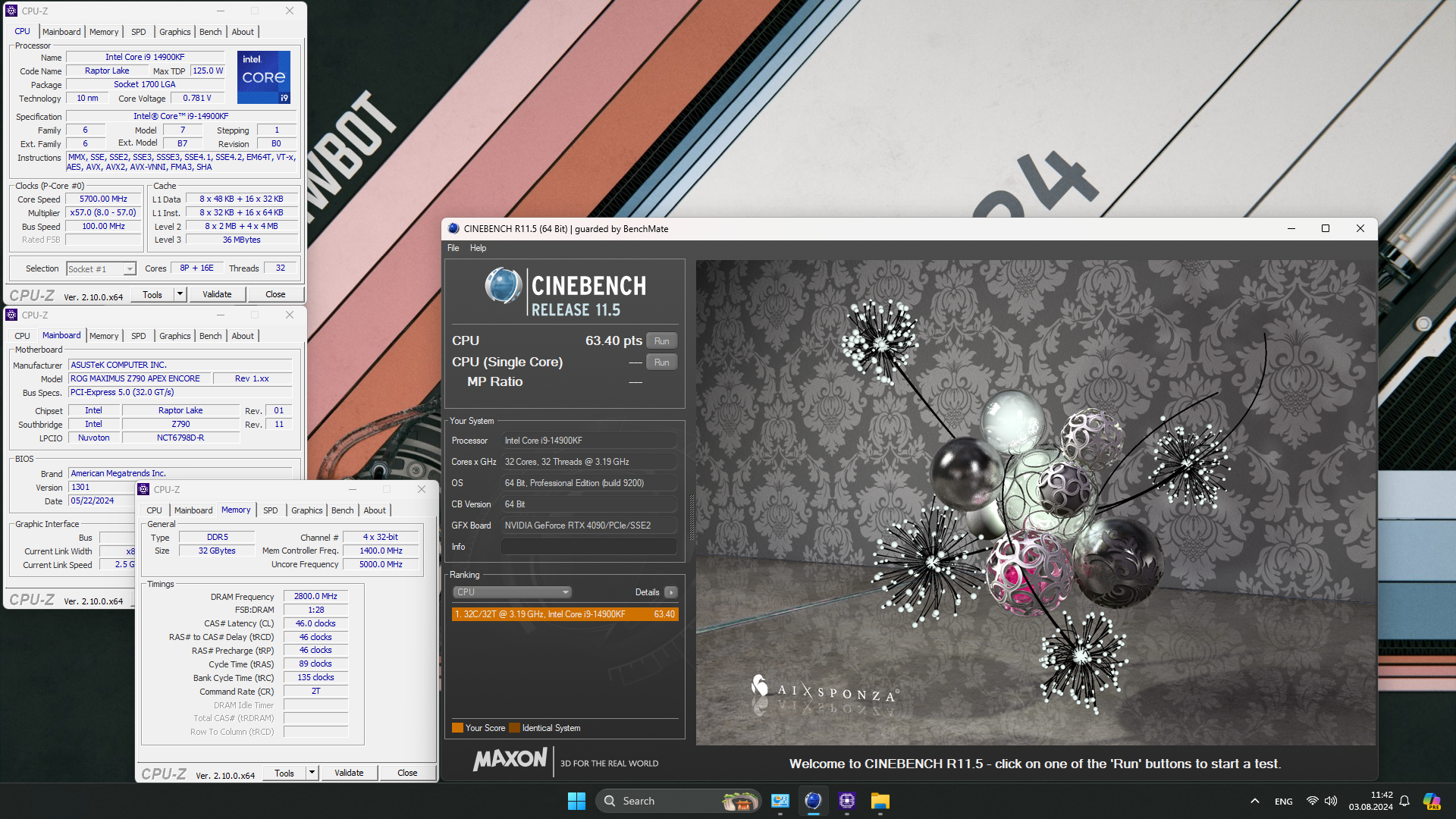Open the CPU ranking dropdown in Cinebench
1456x819 pixels.
[x=512, y=592]
